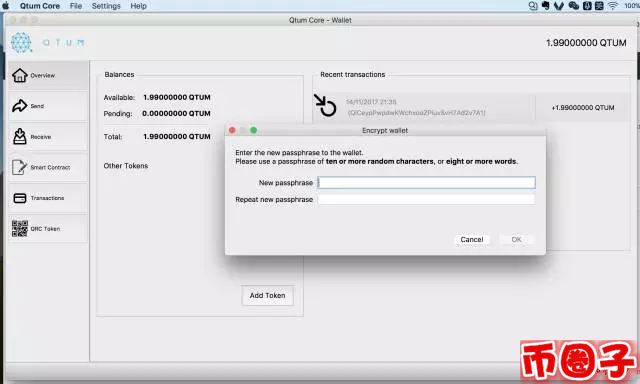Screen dimensions: 640x384
Task: Open the Overview home icon
Action: pyautogui.click(x=20, y=75)
